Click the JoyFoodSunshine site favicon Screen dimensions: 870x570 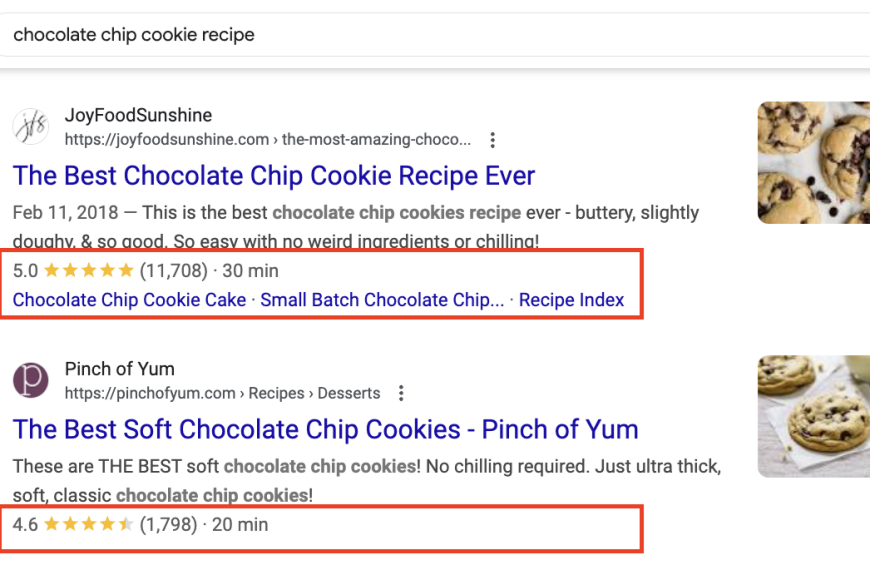tap(31, 127)
